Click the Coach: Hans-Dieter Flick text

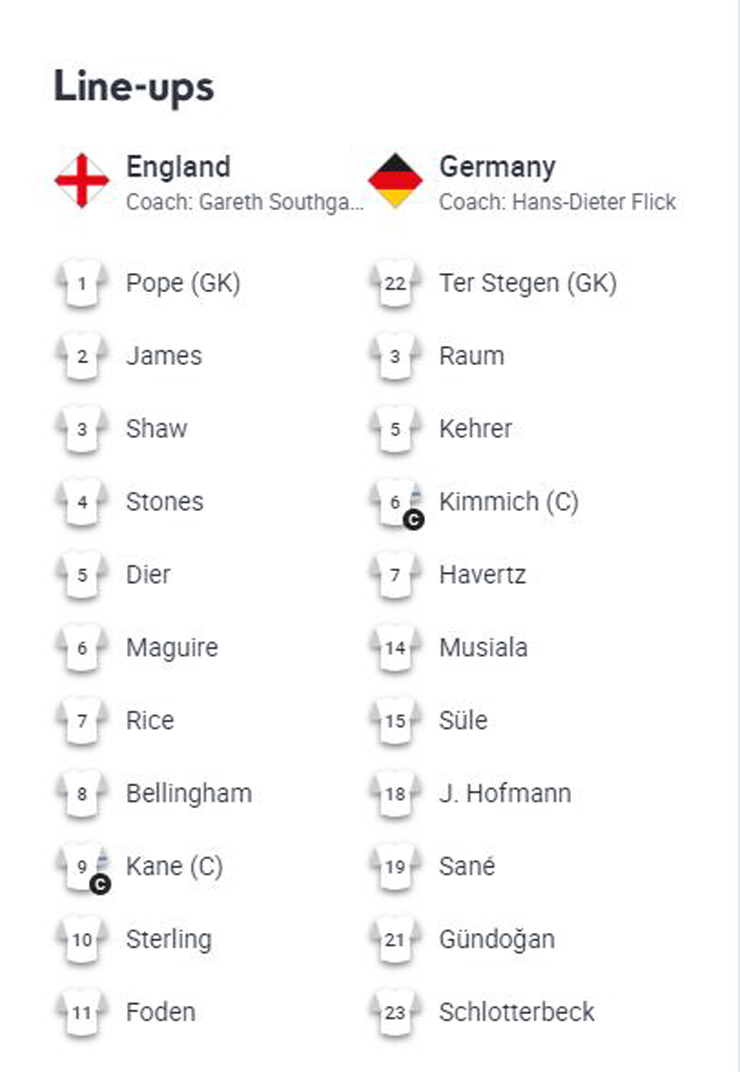click(x=557, y=202)
